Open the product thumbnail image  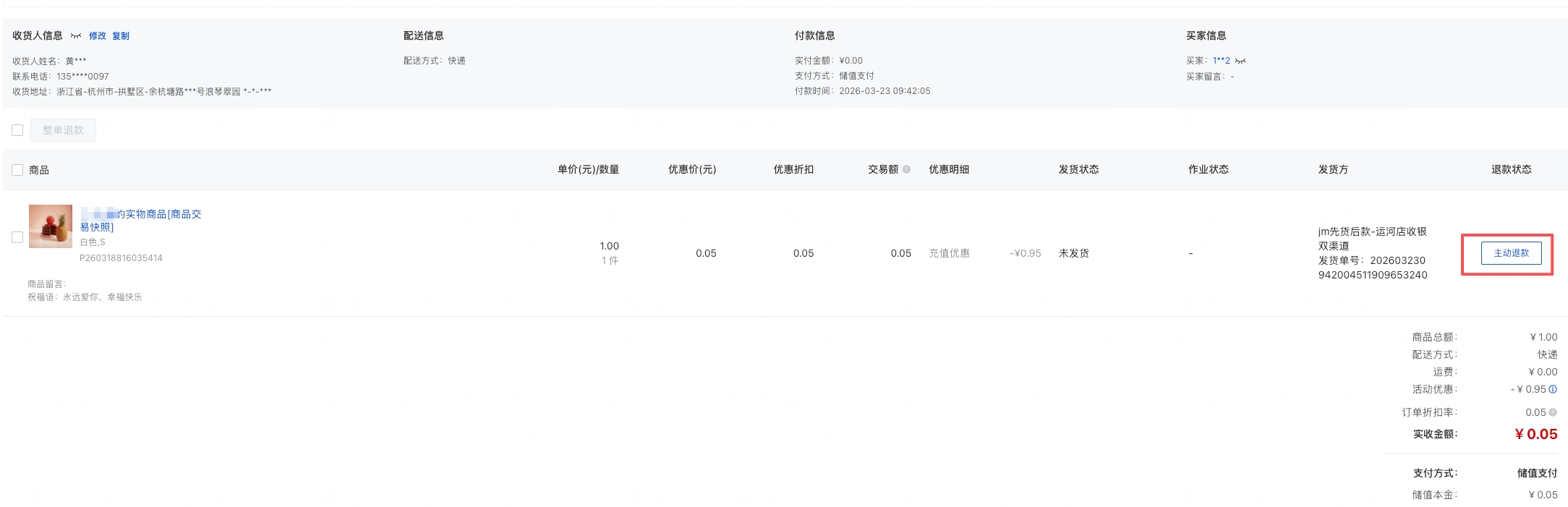point(51,226)
